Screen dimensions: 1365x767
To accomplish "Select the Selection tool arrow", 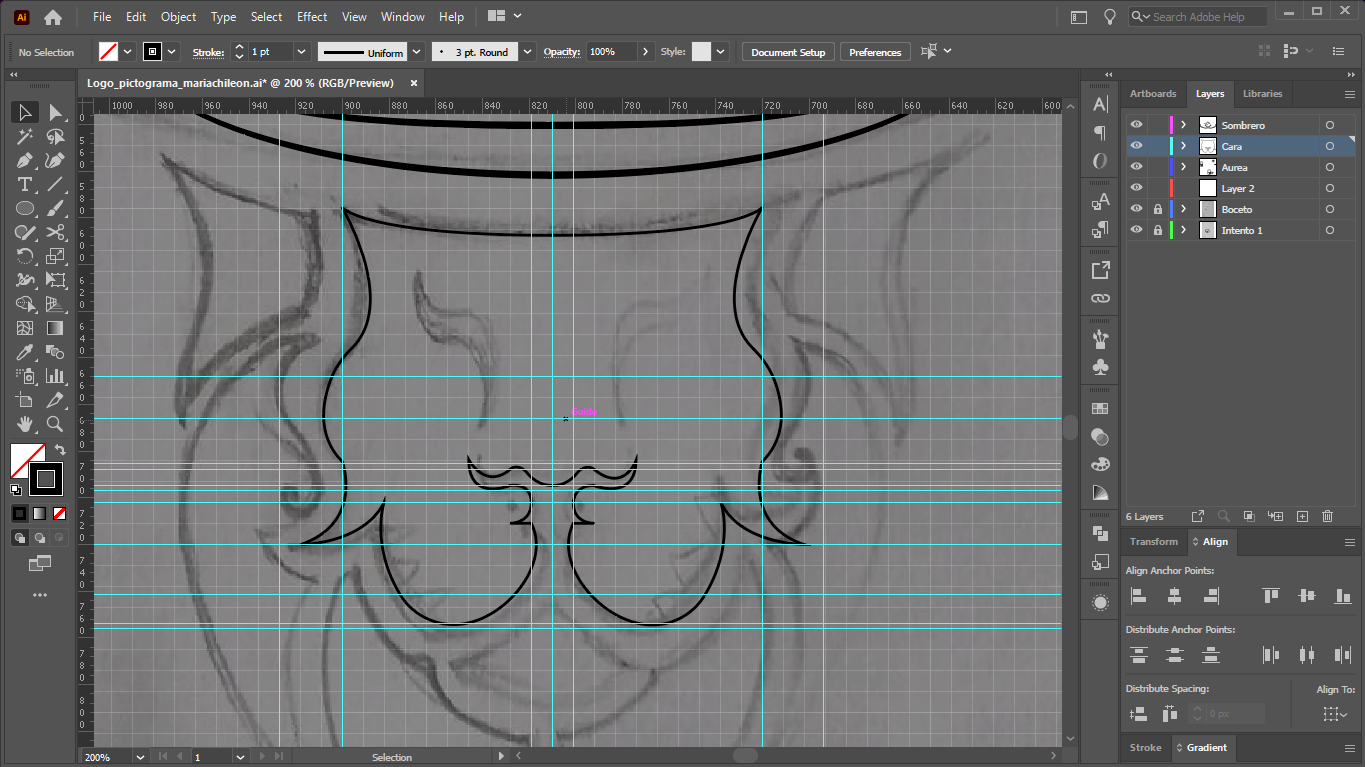I will tap(26, 112).
